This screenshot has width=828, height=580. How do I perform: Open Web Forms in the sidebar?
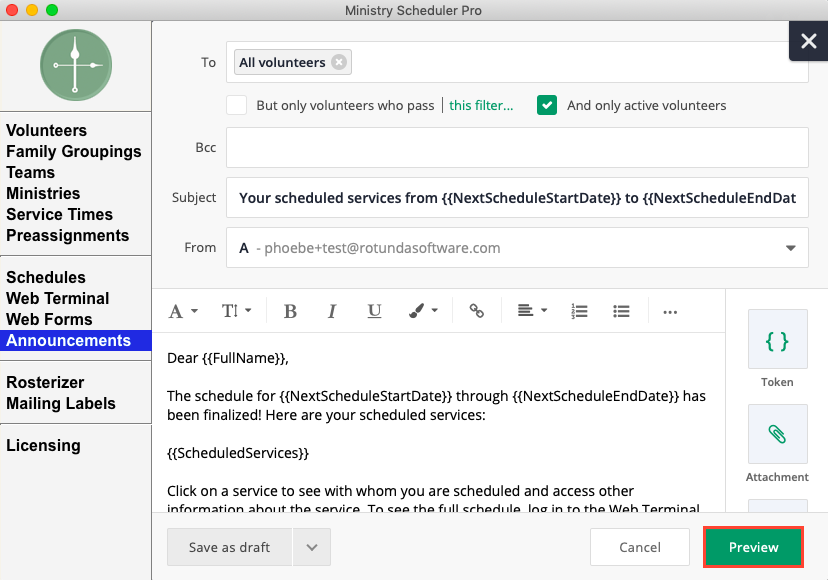coord(49,320)
